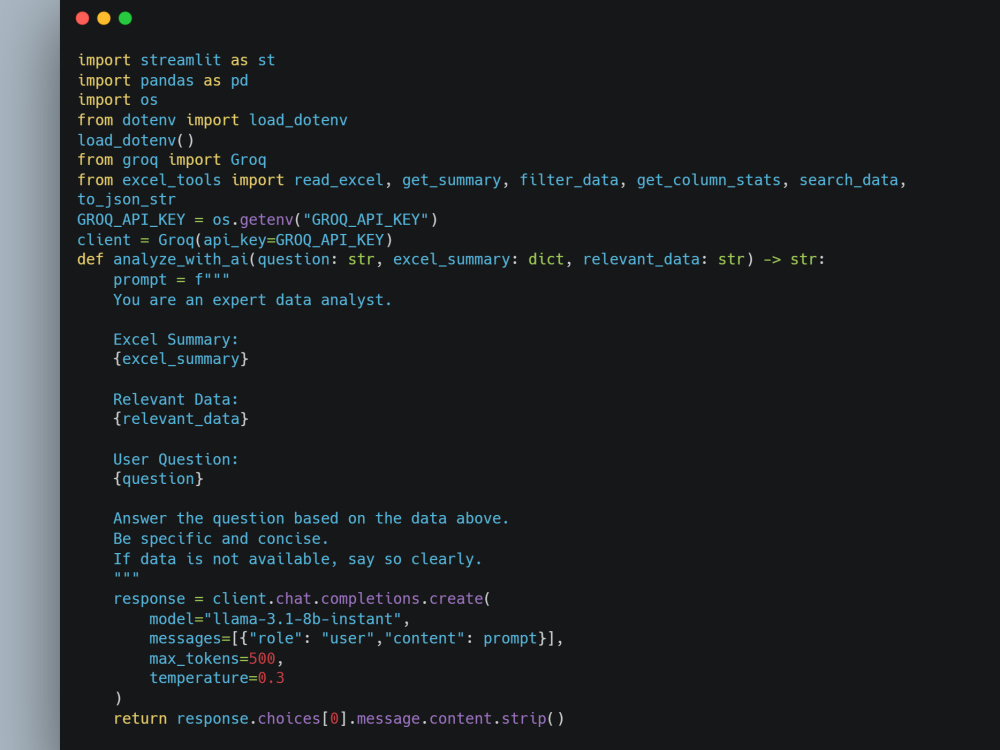Click 'from dotenv import load_dotenv' line
Viewport: 1000px width, 750px height.
click(x=212, y=120)
